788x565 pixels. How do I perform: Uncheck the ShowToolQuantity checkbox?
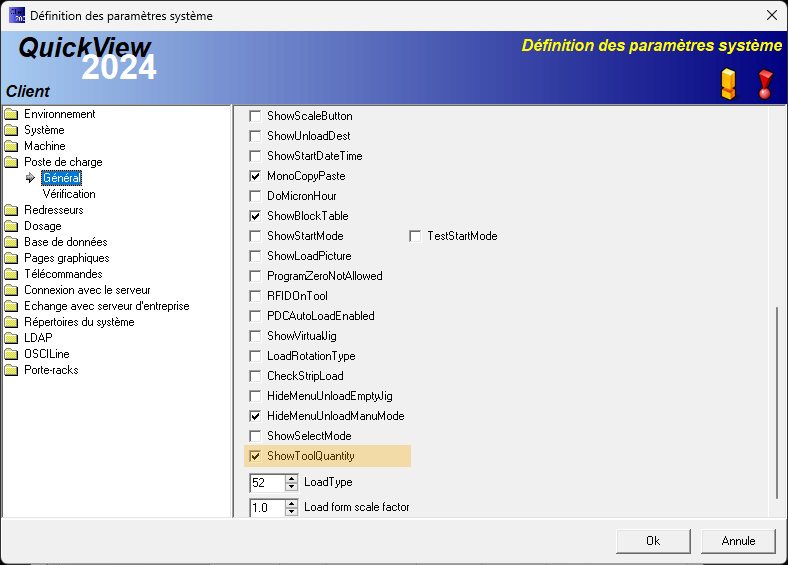click(255, 456)
